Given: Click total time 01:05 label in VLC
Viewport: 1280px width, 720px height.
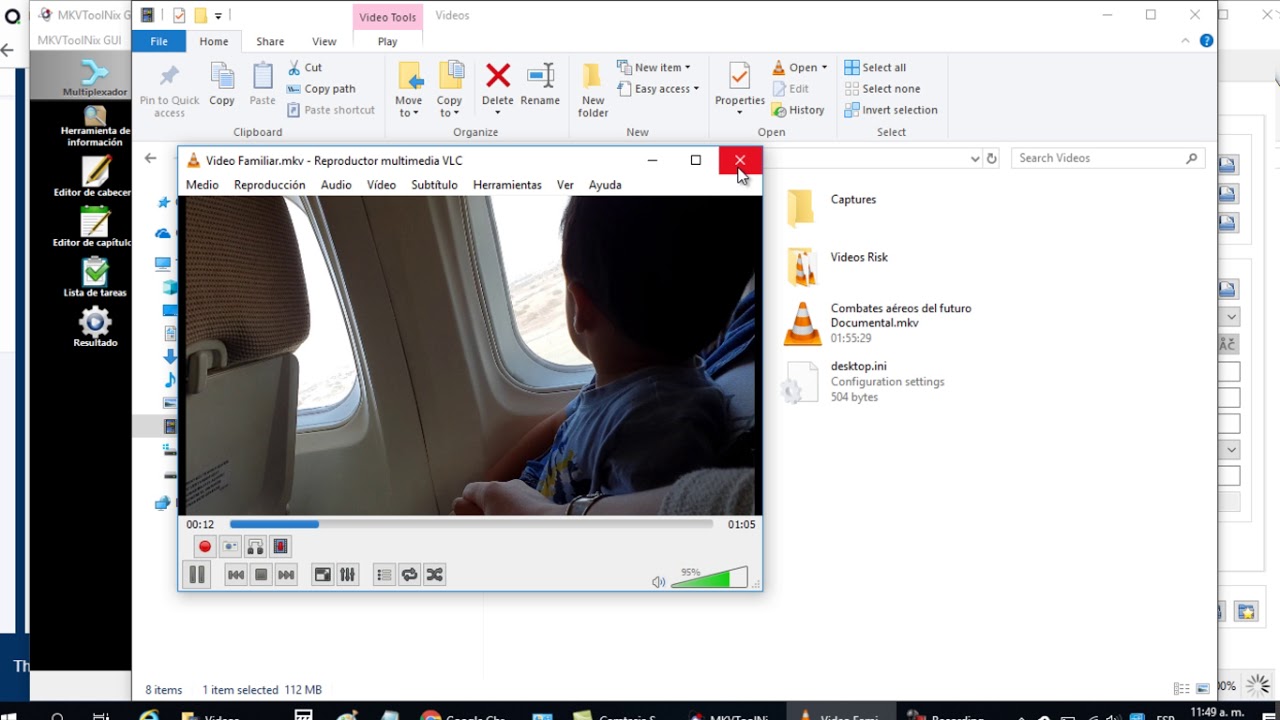Looking at the screenshot, I should pyautogui.click(x=741, y=524).
